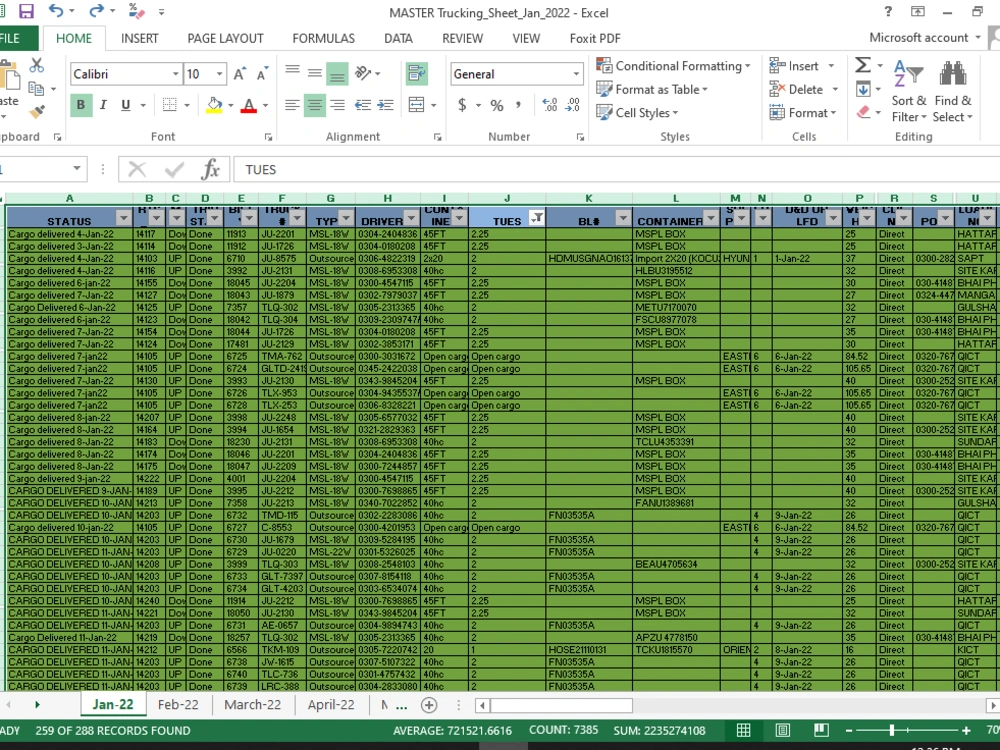
Task: Switch to PAGE LAYOUT tab
Action: coord(225,38)
